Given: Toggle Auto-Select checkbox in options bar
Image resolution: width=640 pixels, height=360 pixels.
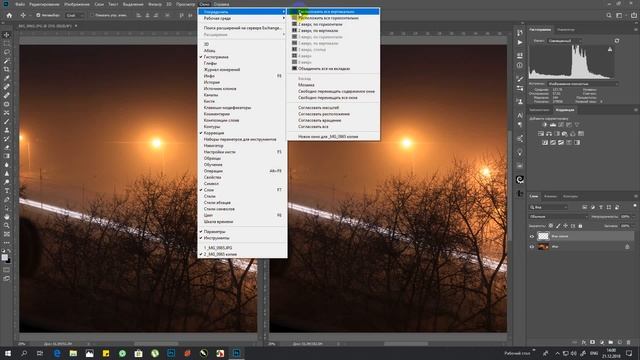Looking at the screenshot, I should tap(38, 15).
